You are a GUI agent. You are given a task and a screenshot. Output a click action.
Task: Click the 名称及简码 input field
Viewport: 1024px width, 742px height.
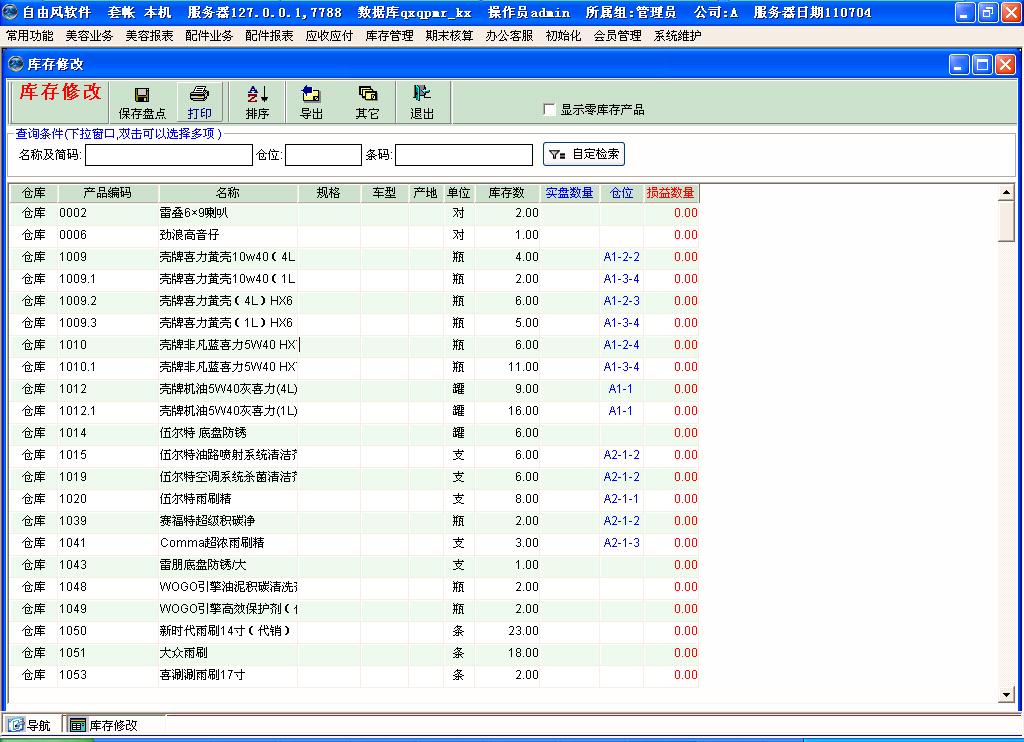(168, 155)
